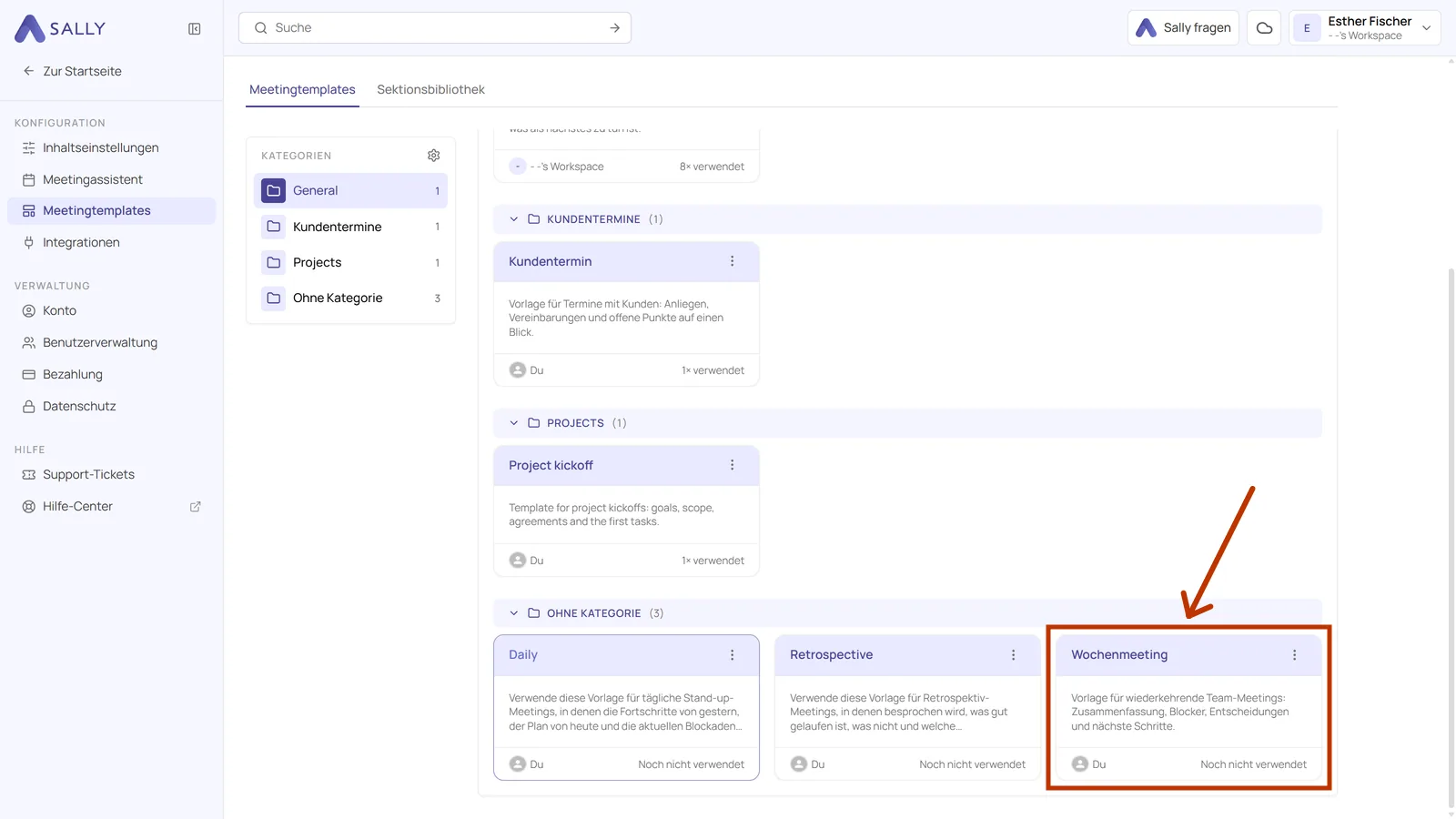Screen dimensions: 1456x819
Task: Collapse the Ohne Kategorie section chevron
Action: coord(514,613)
